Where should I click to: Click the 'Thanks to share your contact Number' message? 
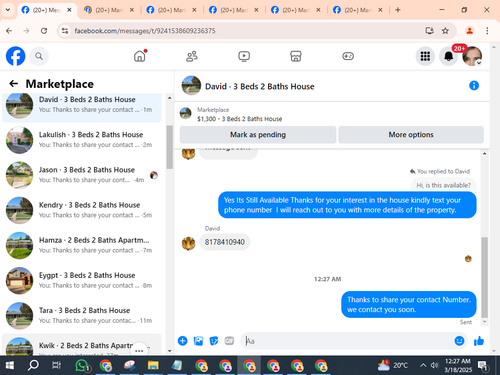click(409, 304)
